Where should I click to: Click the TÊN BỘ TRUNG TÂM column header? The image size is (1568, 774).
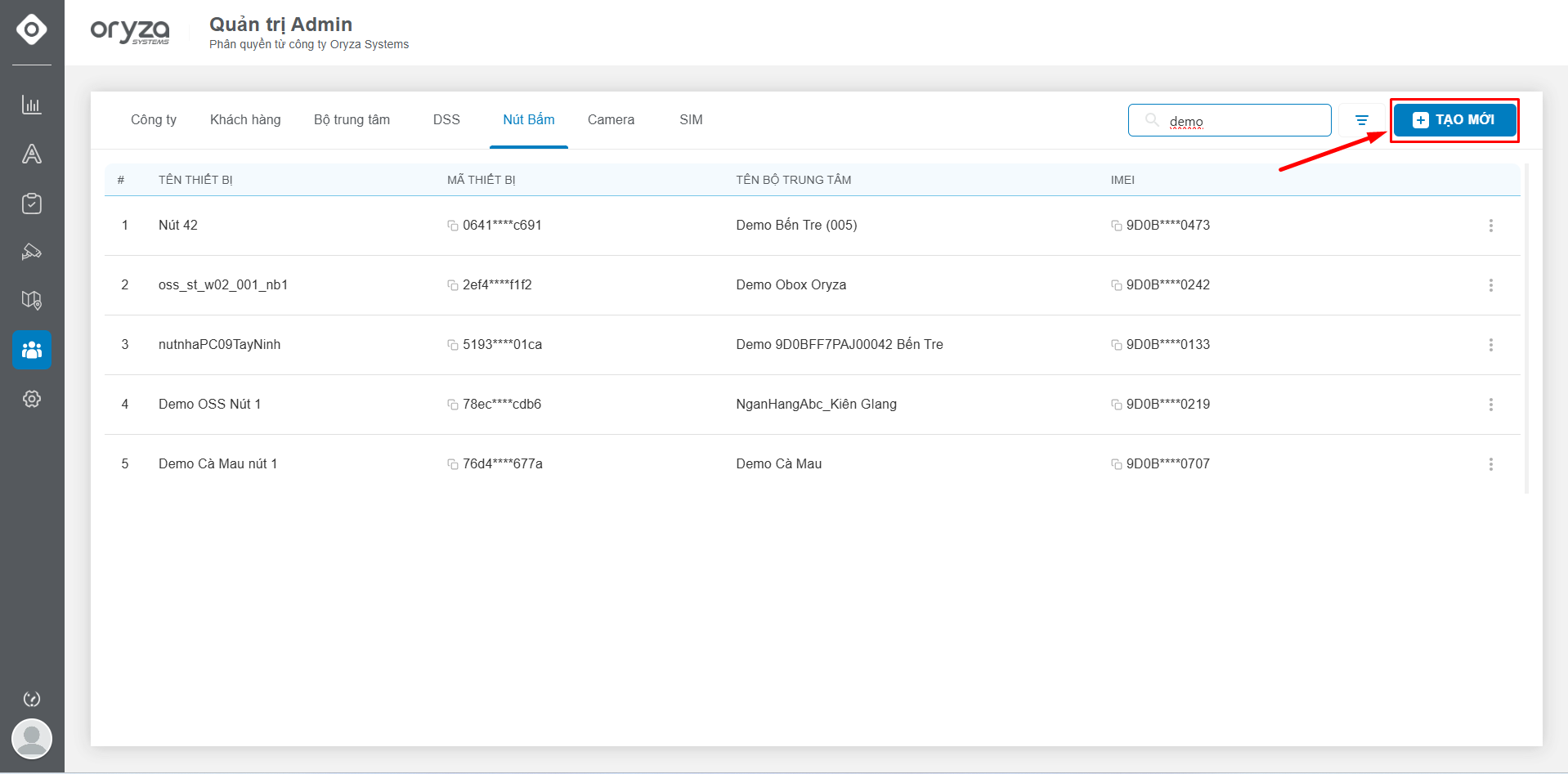coord(794,180)
